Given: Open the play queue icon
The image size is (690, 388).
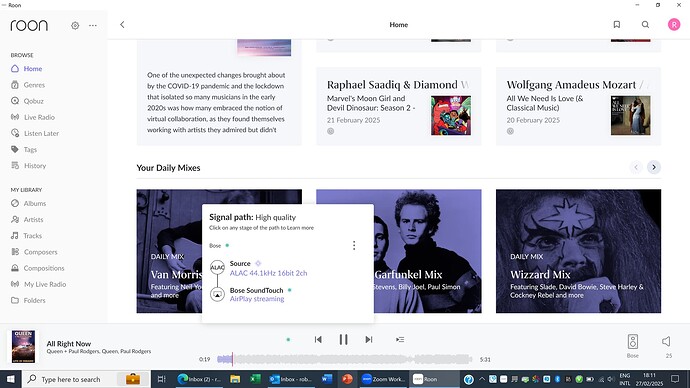Looking at the screenshot, I should (x=400, y=339).
